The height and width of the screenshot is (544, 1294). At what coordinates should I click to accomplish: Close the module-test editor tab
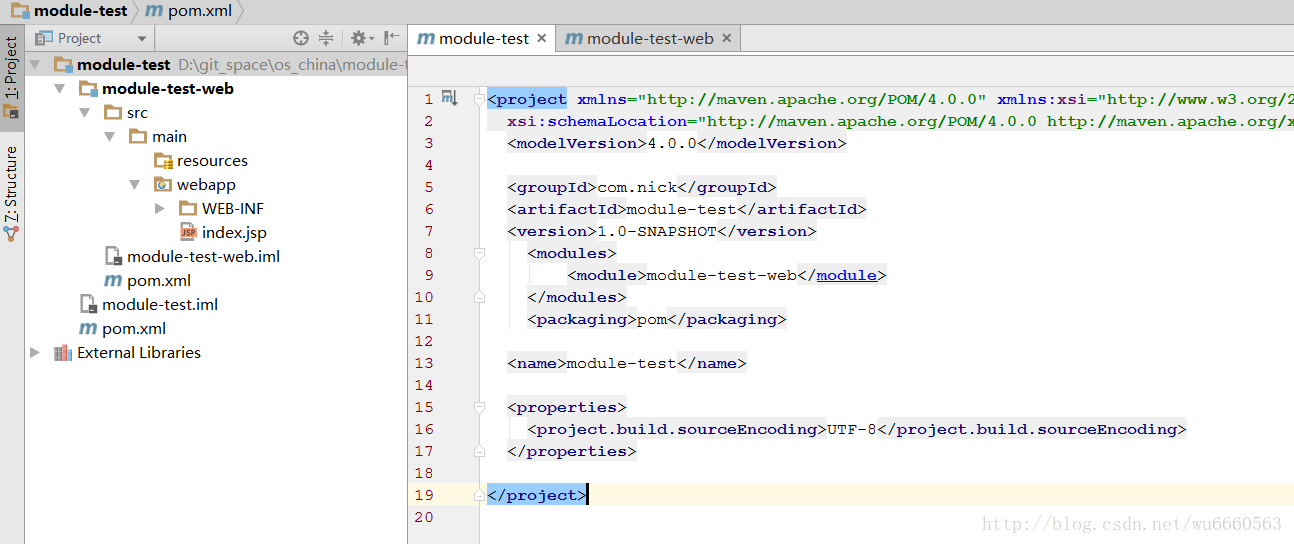(x=542, y=38)
